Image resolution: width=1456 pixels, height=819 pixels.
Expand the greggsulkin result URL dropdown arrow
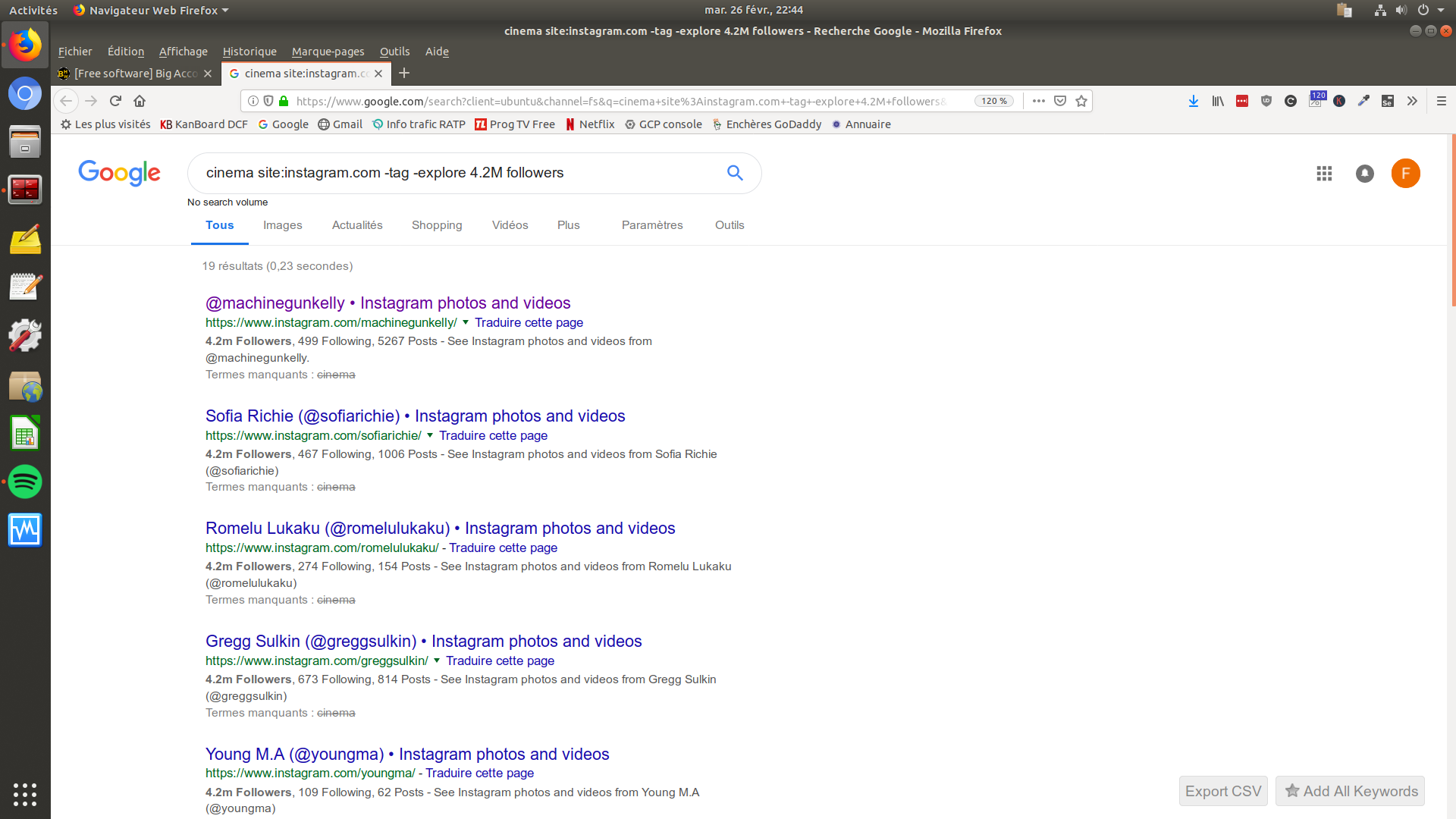437,661
